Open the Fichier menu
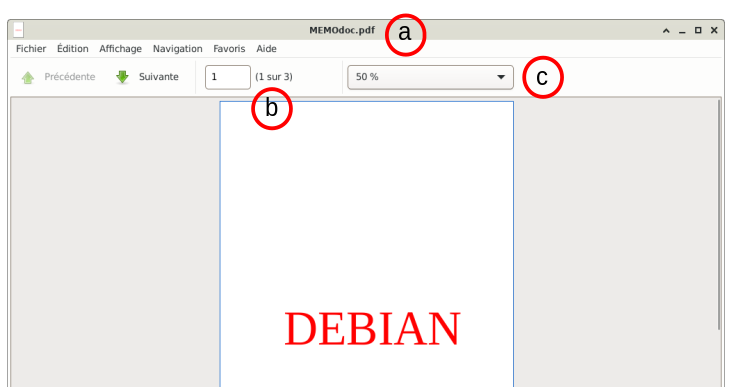The image size is (733, 387). (31, 49)
